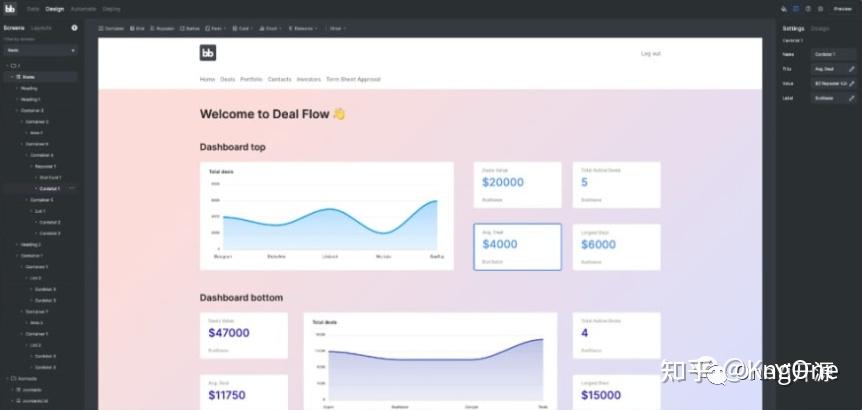This screenshot has height=410, width=862.
Task: Switch to the Automate tab
Action: pyautogui.click(x=83, y=9)
